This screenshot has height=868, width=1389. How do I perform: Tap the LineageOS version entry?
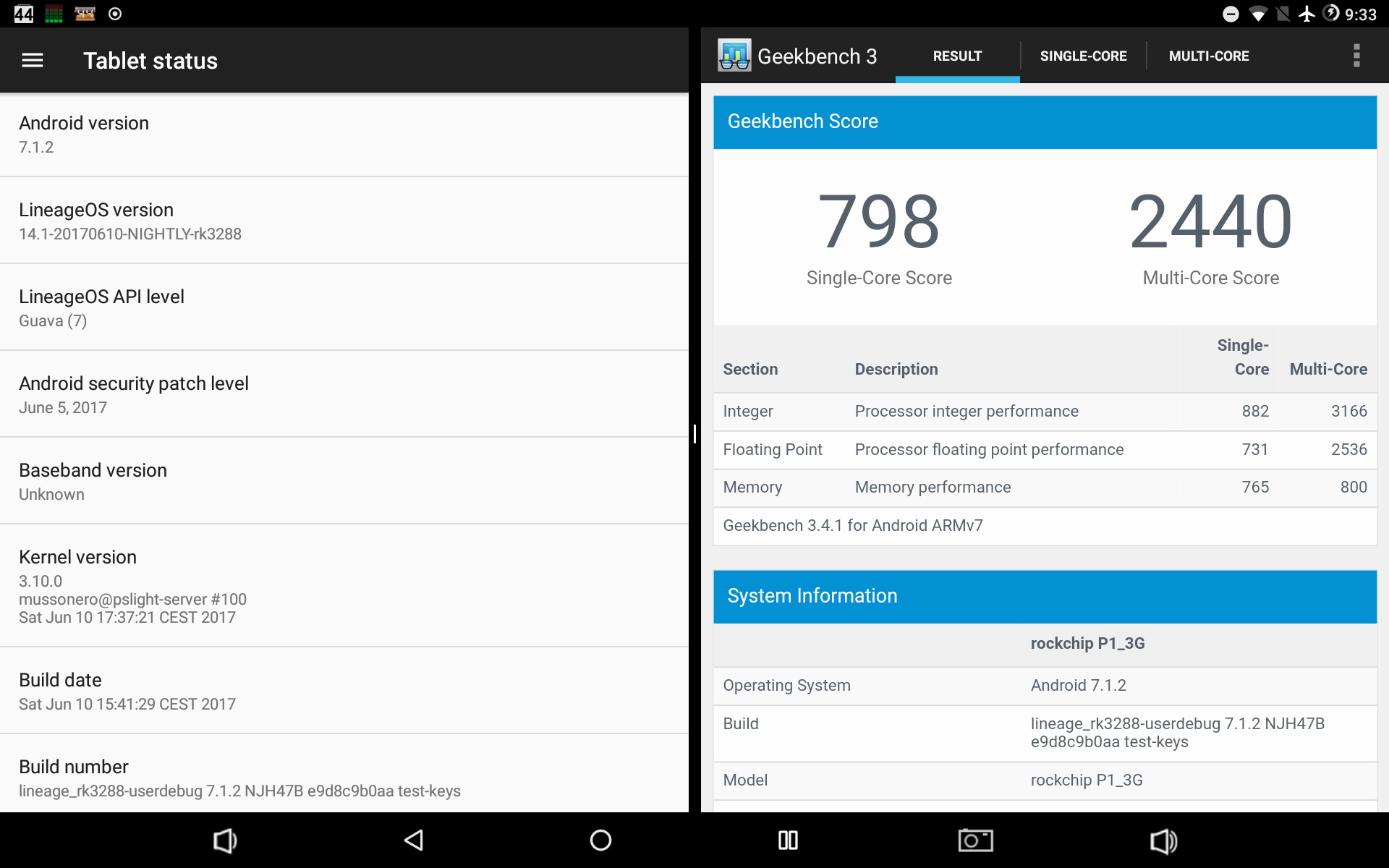[344, 221]
